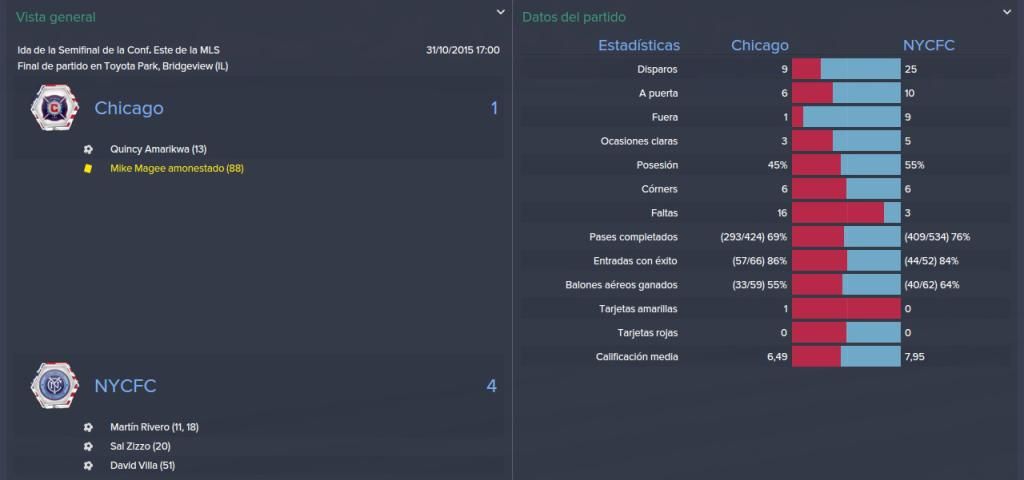The height and width of the screenshot is (480, 1024).
Task: Expand the Datos del partido panel chevron
Action: point(1006,12)
